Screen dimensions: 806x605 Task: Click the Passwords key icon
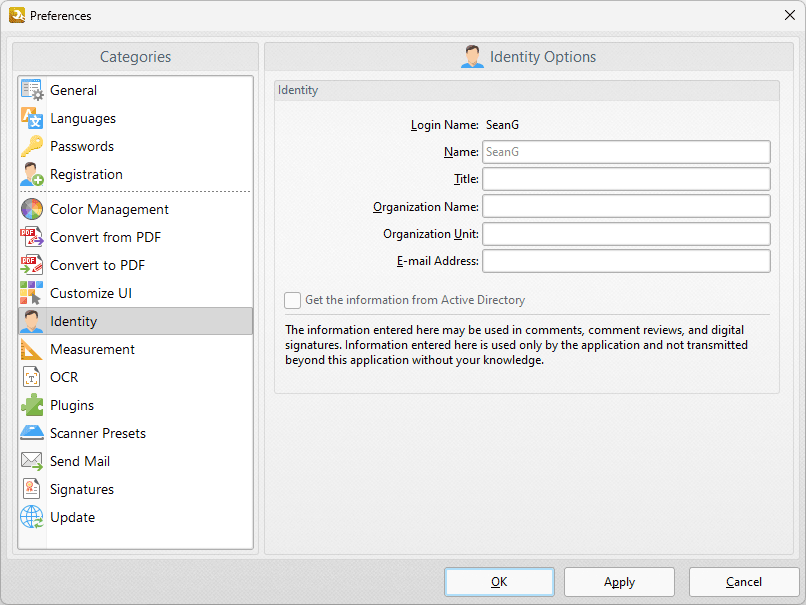coord(32,146)
